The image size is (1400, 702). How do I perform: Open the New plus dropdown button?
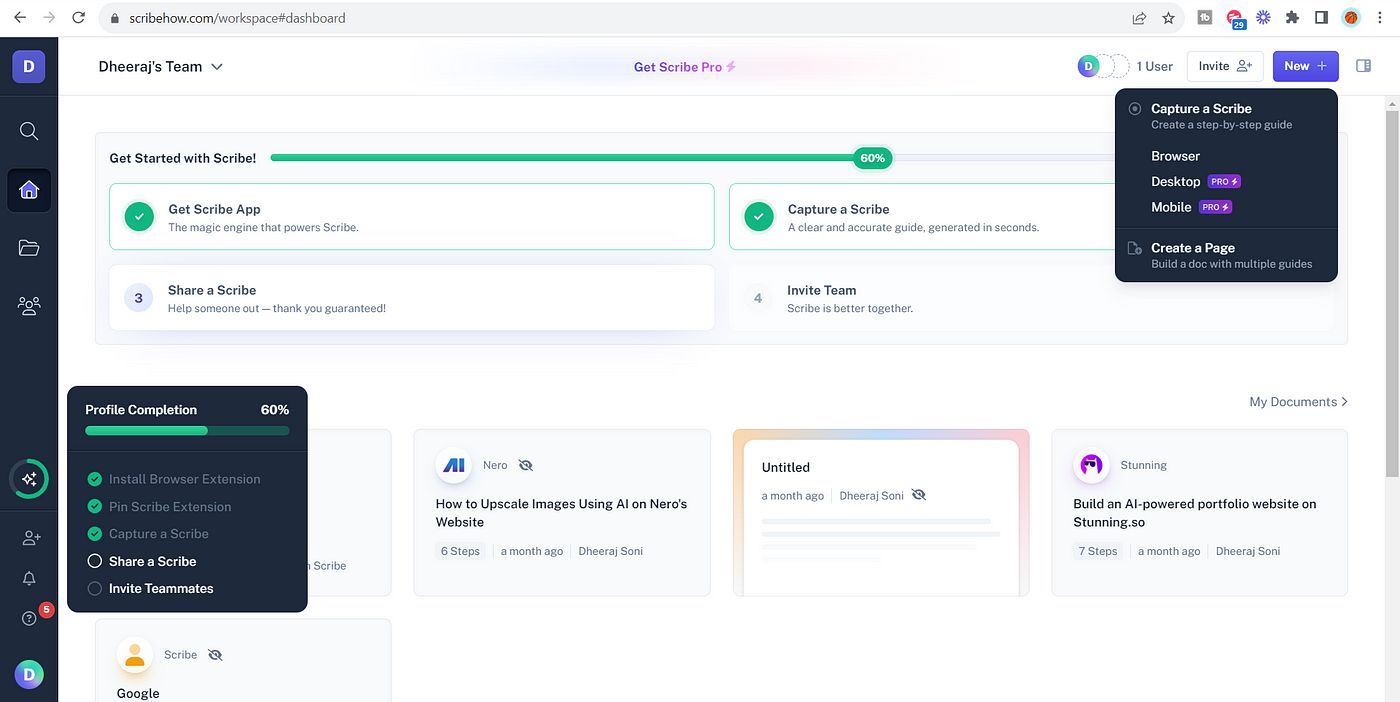tap(1305, 66)
